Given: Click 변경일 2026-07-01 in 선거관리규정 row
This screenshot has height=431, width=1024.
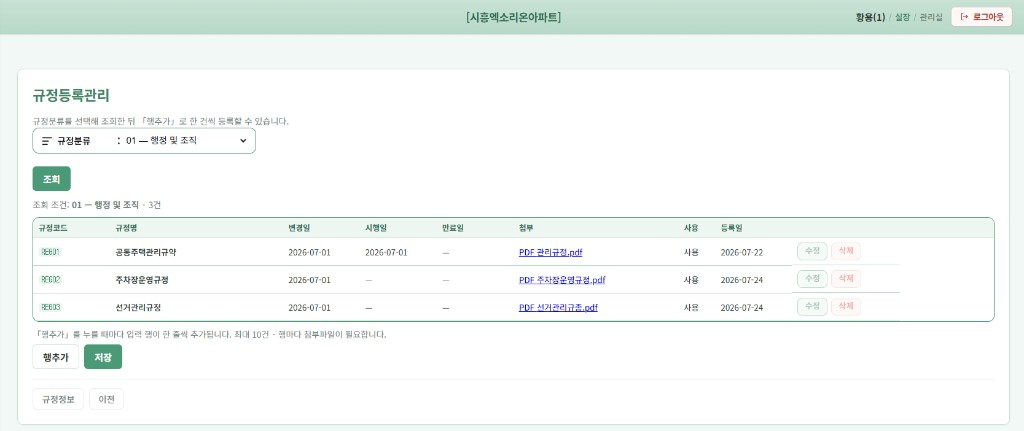Looking at the screenshot, I should click(x=310, y=308).
